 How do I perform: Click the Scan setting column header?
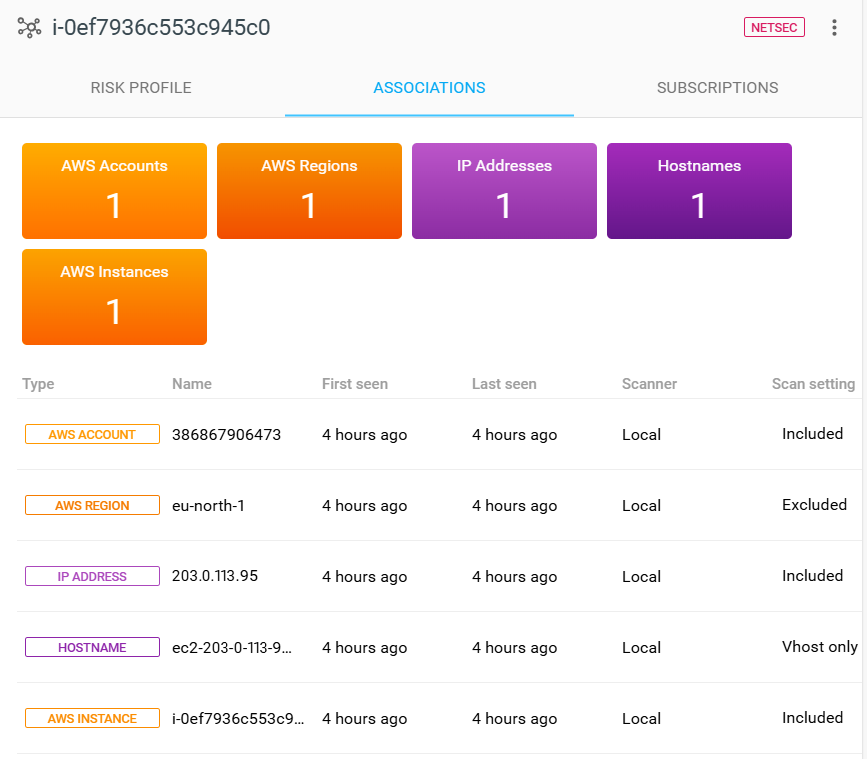point(813,384)
